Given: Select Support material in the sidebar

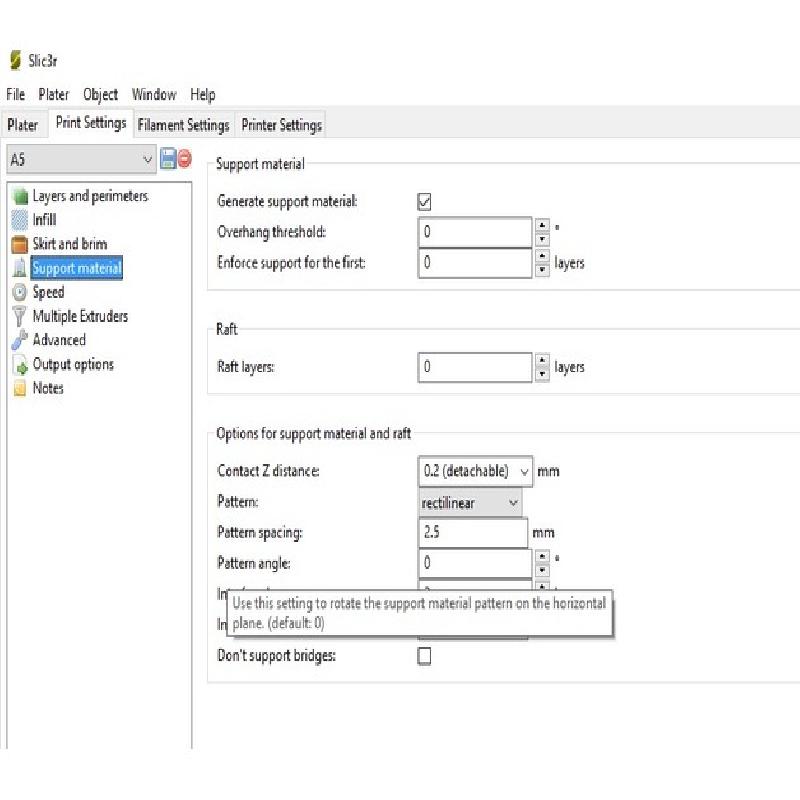Looking at the screenshot, I should (x=77, y=268).
